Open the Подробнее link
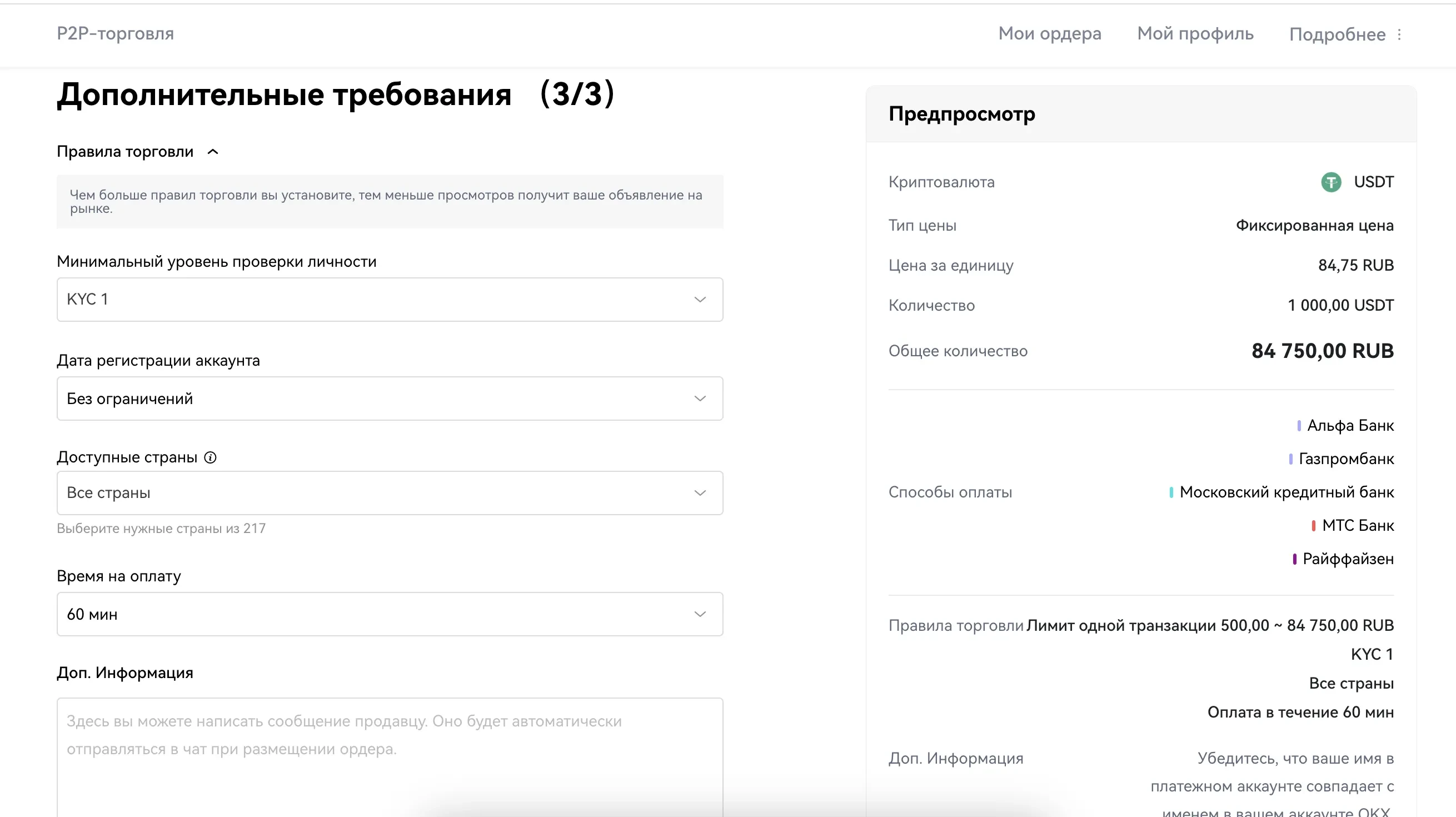The width and height of the screenshot is (1456, 817). click(1336, 34)
